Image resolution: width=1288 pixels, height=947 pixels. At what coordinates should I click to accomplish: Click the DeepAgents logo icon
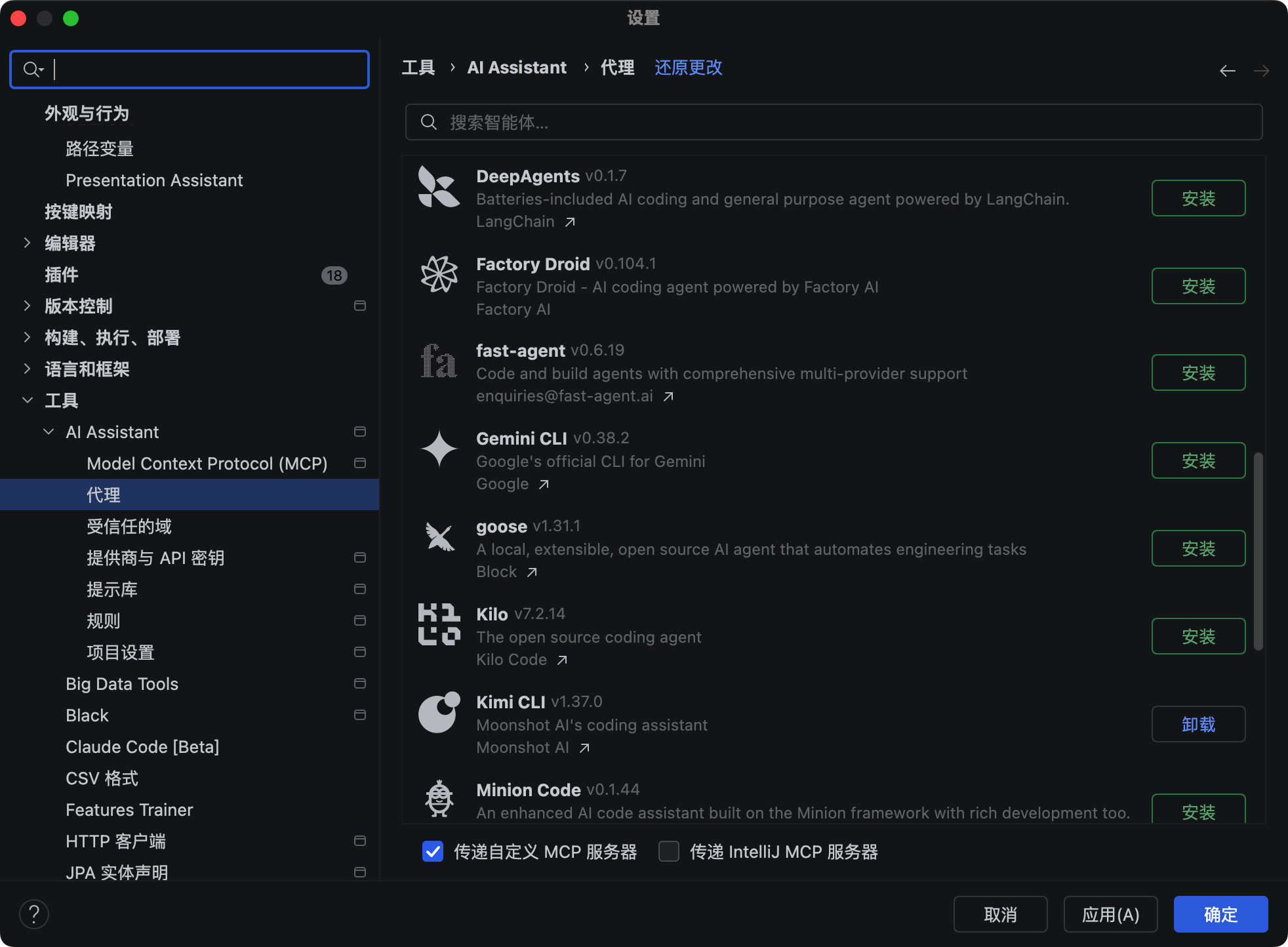439,187
